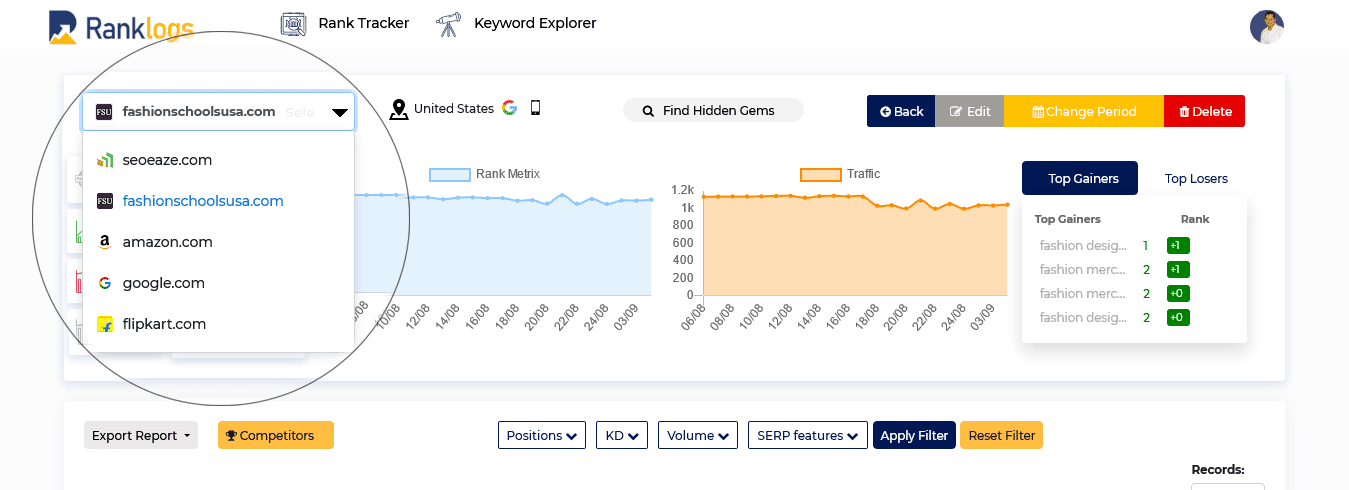Click the Ranklogs logo

click(121, 27)
